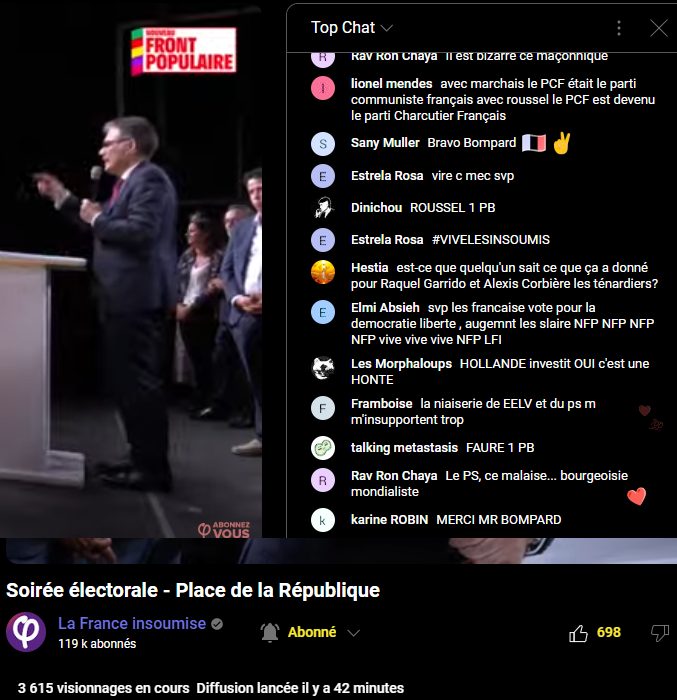Click Hestia's orange avatar in chat

point(323,272)
